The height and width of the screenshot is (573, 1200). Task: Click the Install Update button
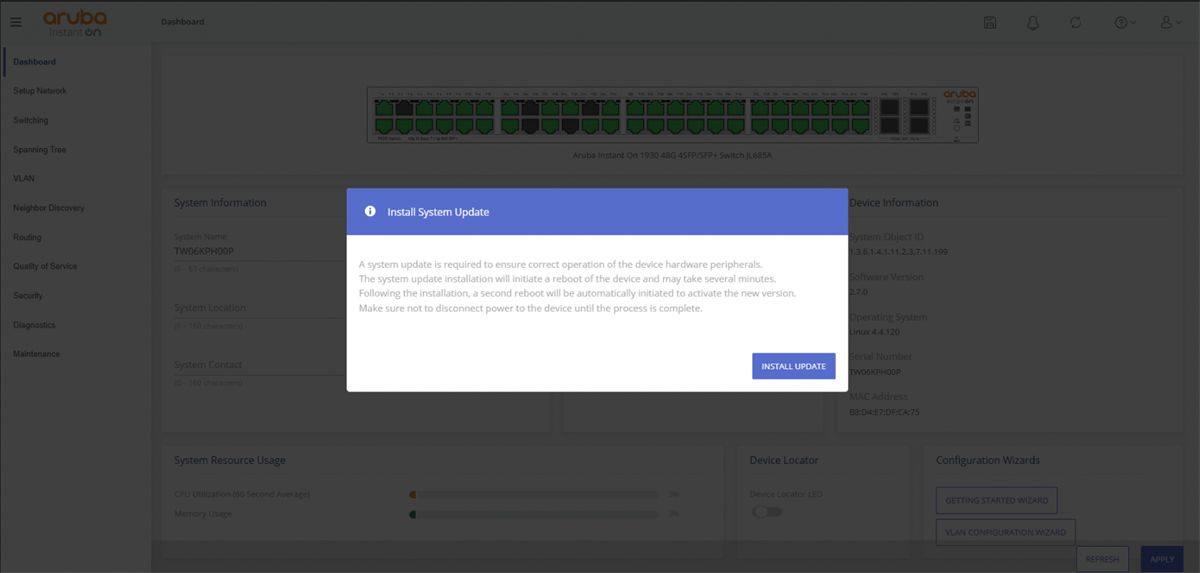click(793, 366)
